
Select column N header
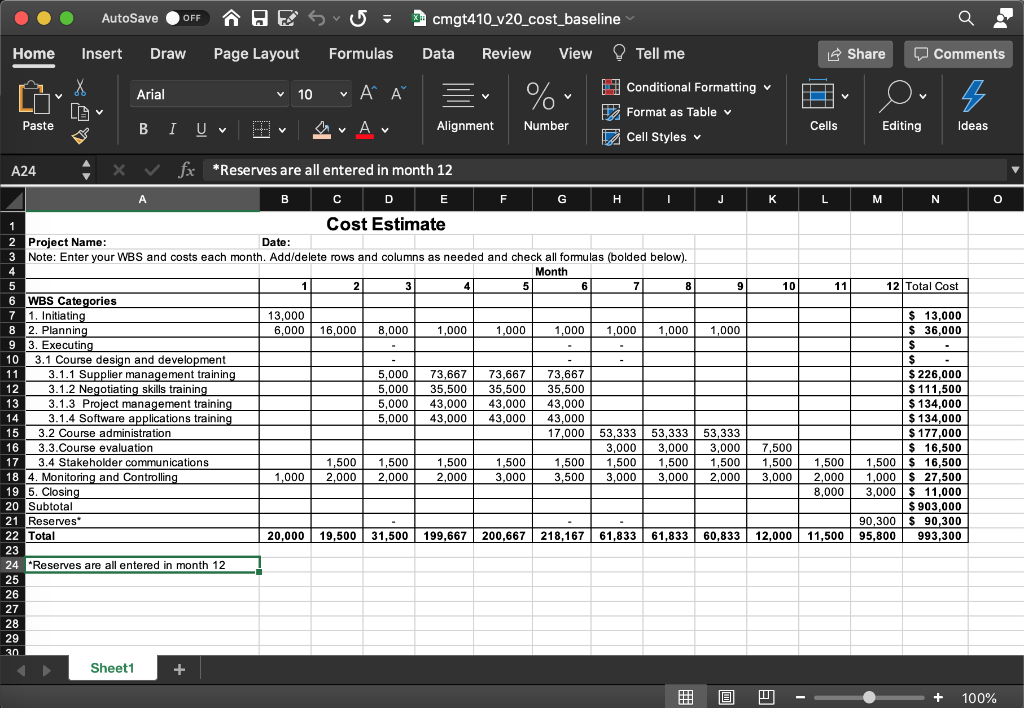point(935,199)
